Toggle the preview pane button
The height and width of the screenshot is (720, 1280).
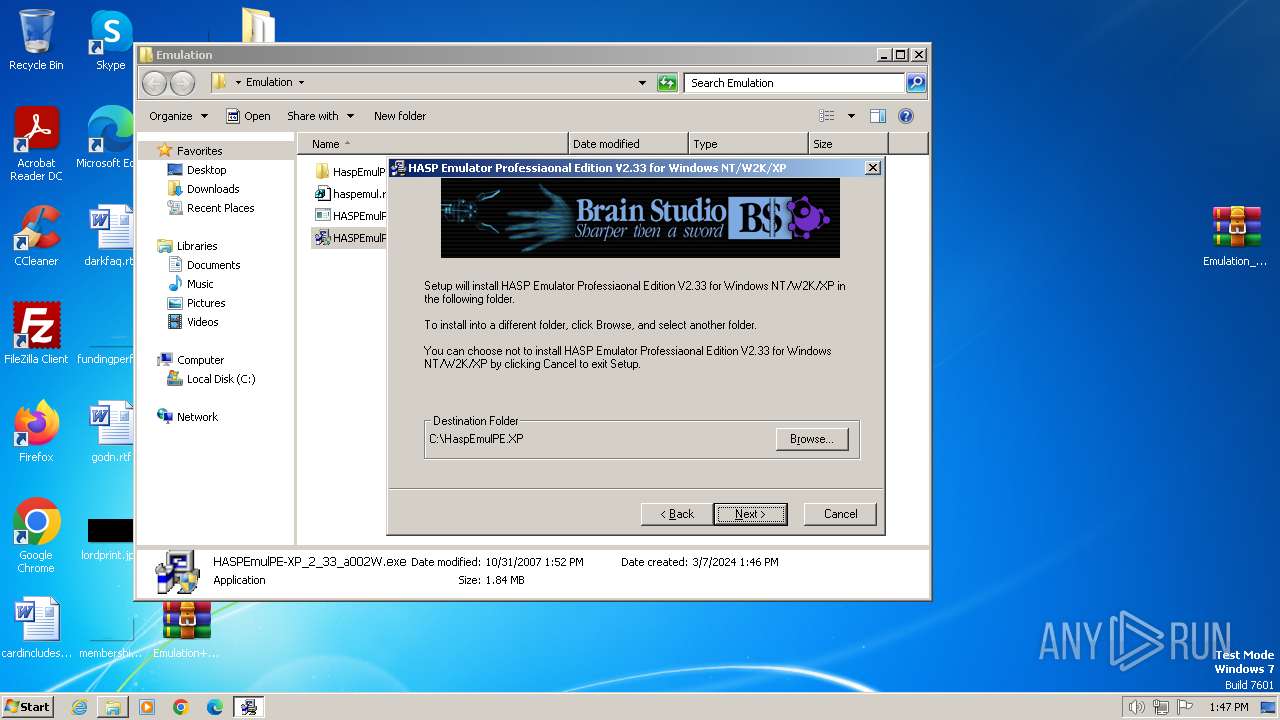pos(877,116)
